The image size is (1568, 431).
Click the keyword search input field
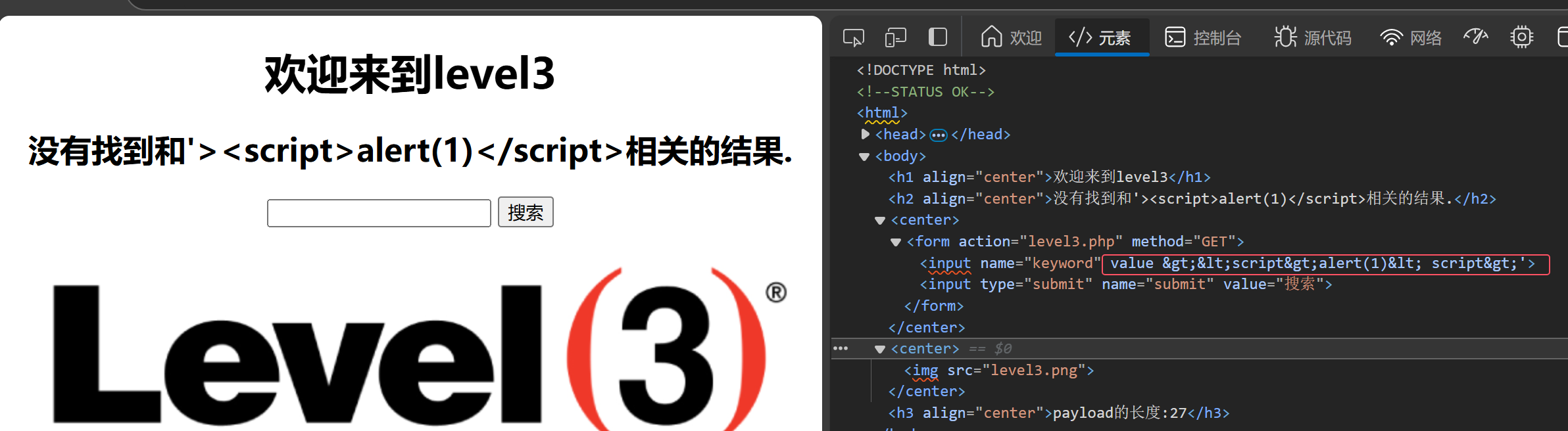(379, 213)
